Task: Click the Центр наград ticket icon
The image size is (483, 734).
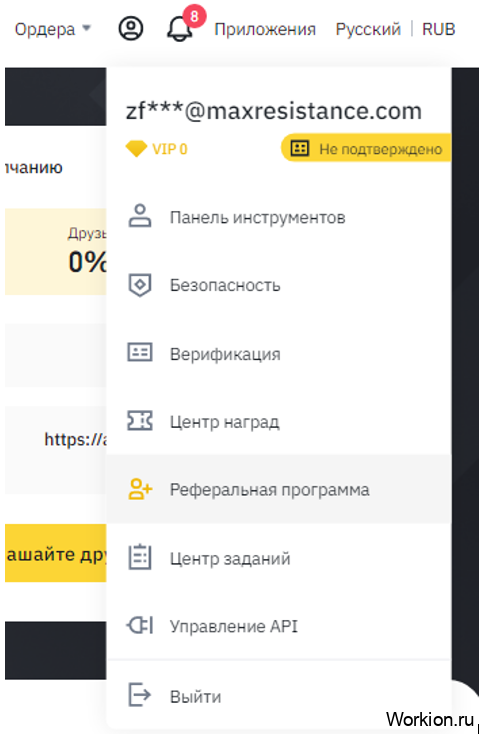Action: click(140, 420)
